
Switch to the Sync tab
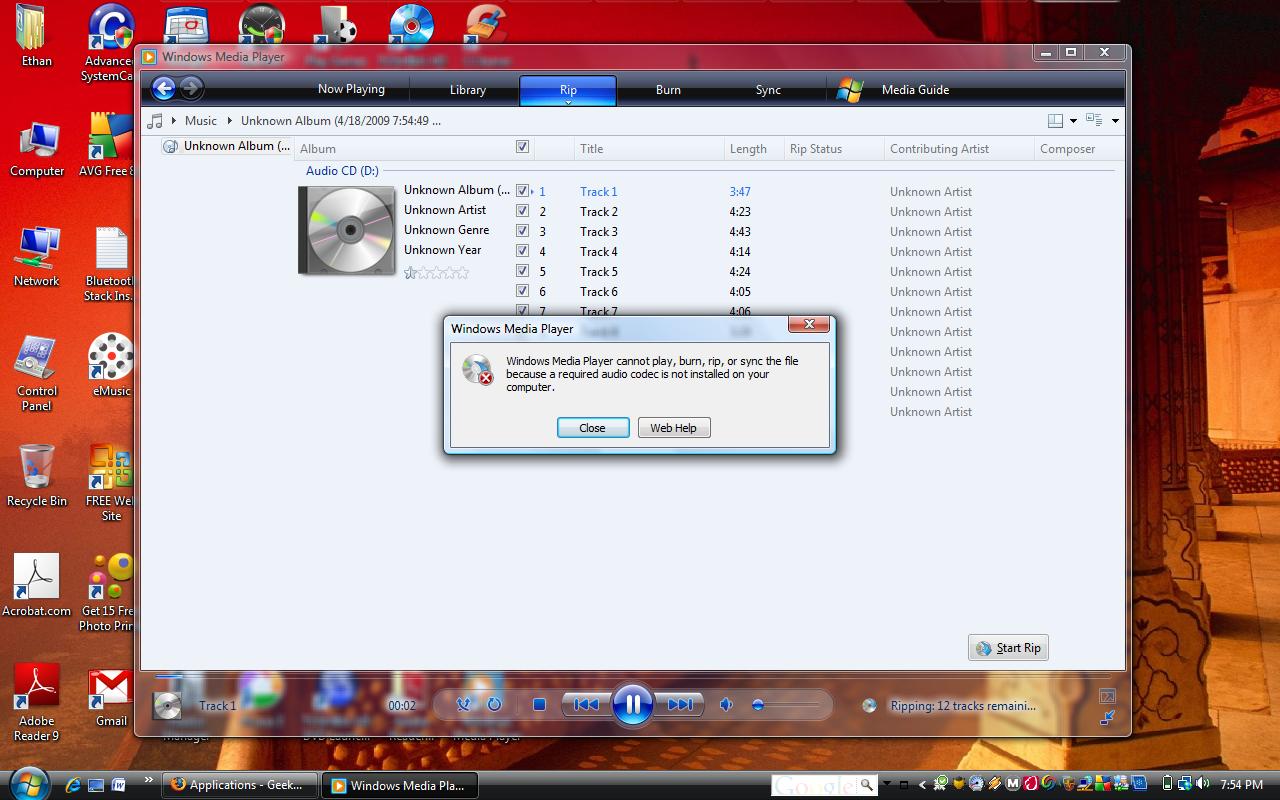tap(768, 90)
